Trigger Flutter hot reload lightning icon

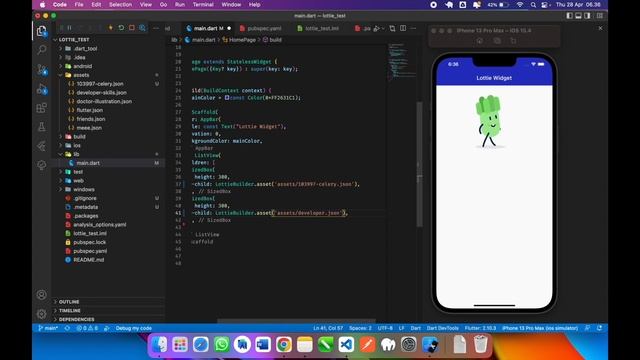pyautogui.click(x=111, y=28)
